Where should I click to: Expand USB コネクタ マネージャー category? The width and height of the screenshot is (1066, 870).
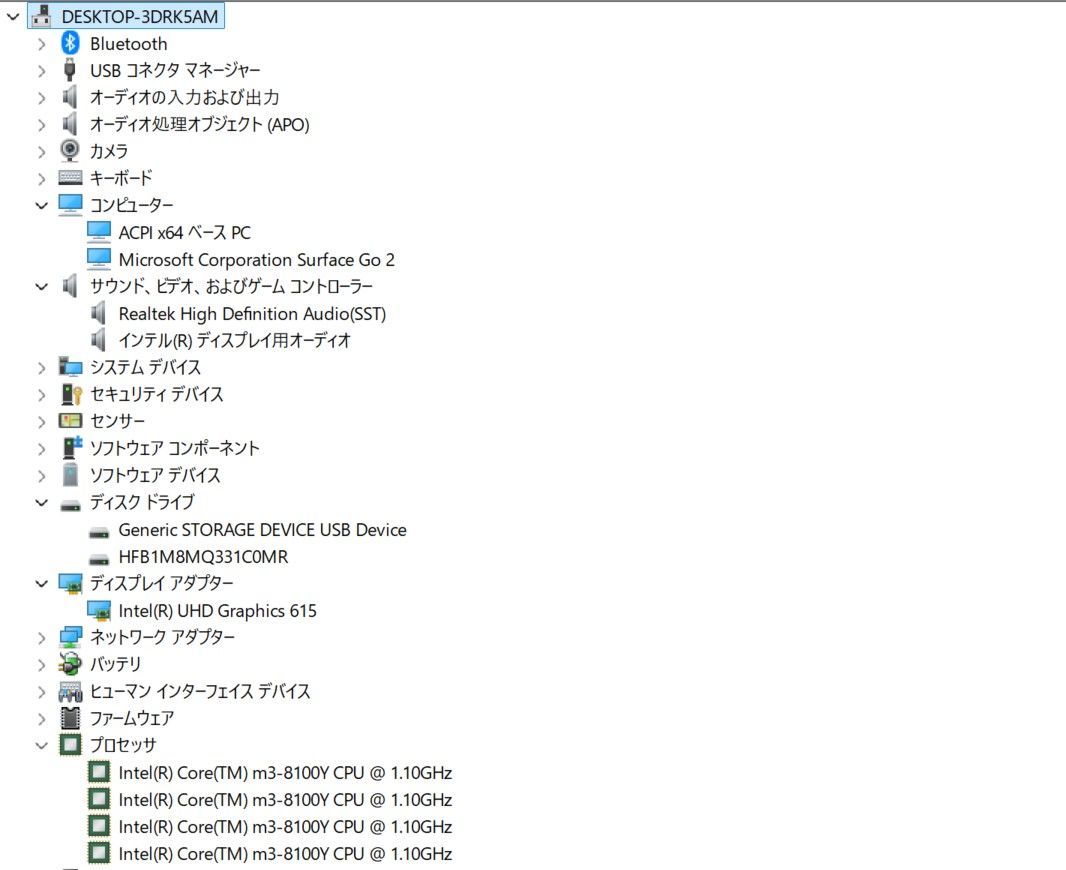coord(41,71)
